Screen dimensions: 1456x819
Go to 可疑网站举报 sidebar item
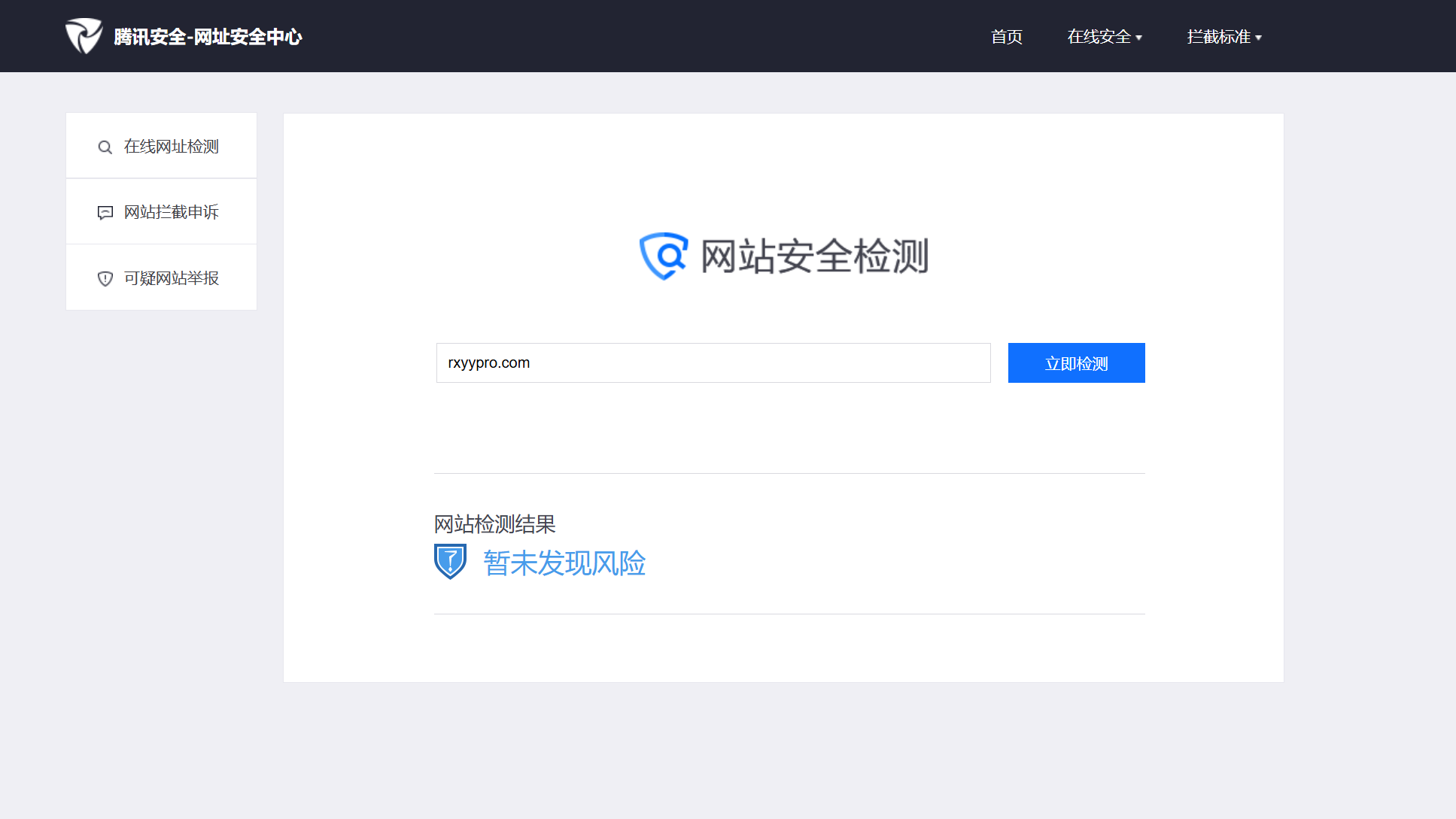[171, 278]
